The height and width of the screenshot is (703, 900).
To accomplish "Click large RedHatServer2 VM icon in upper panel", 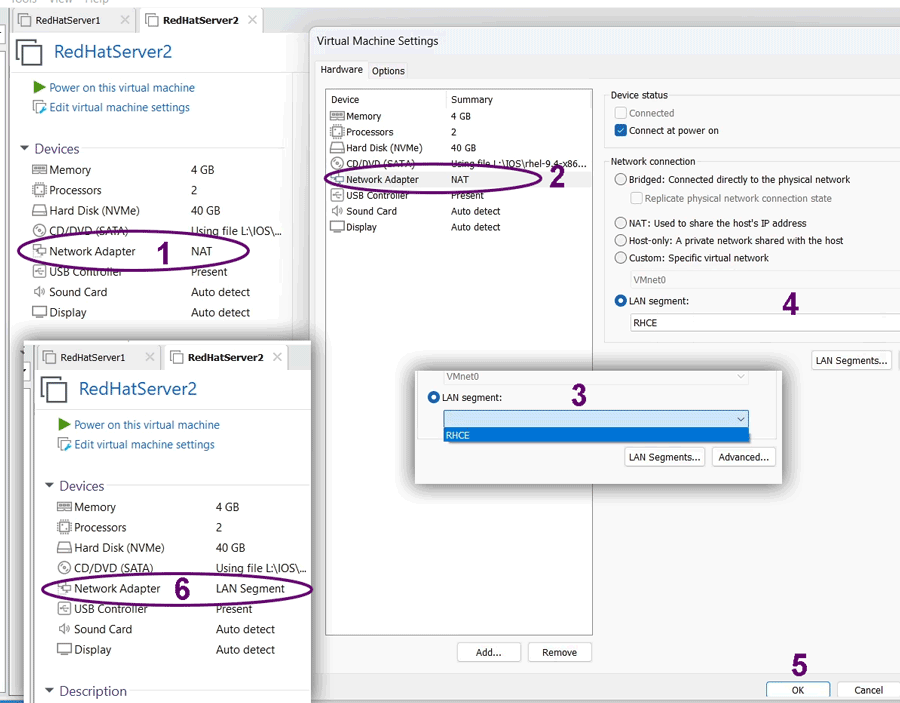I will [x=29, y=52].
